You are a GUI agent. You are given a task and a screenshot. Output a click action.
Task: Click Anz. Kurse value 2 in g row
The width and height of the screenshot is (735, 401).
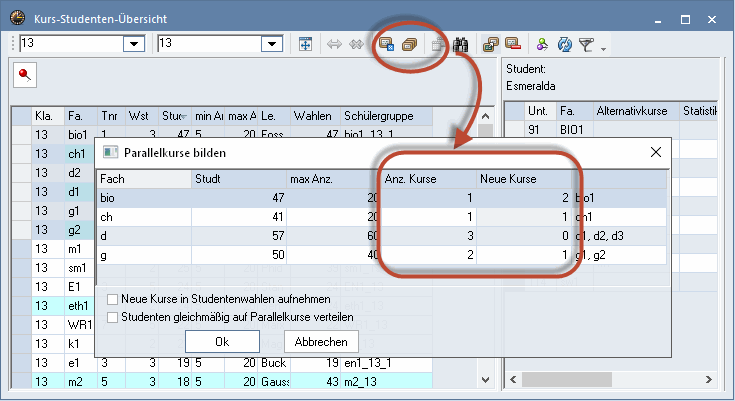[428, 255]
